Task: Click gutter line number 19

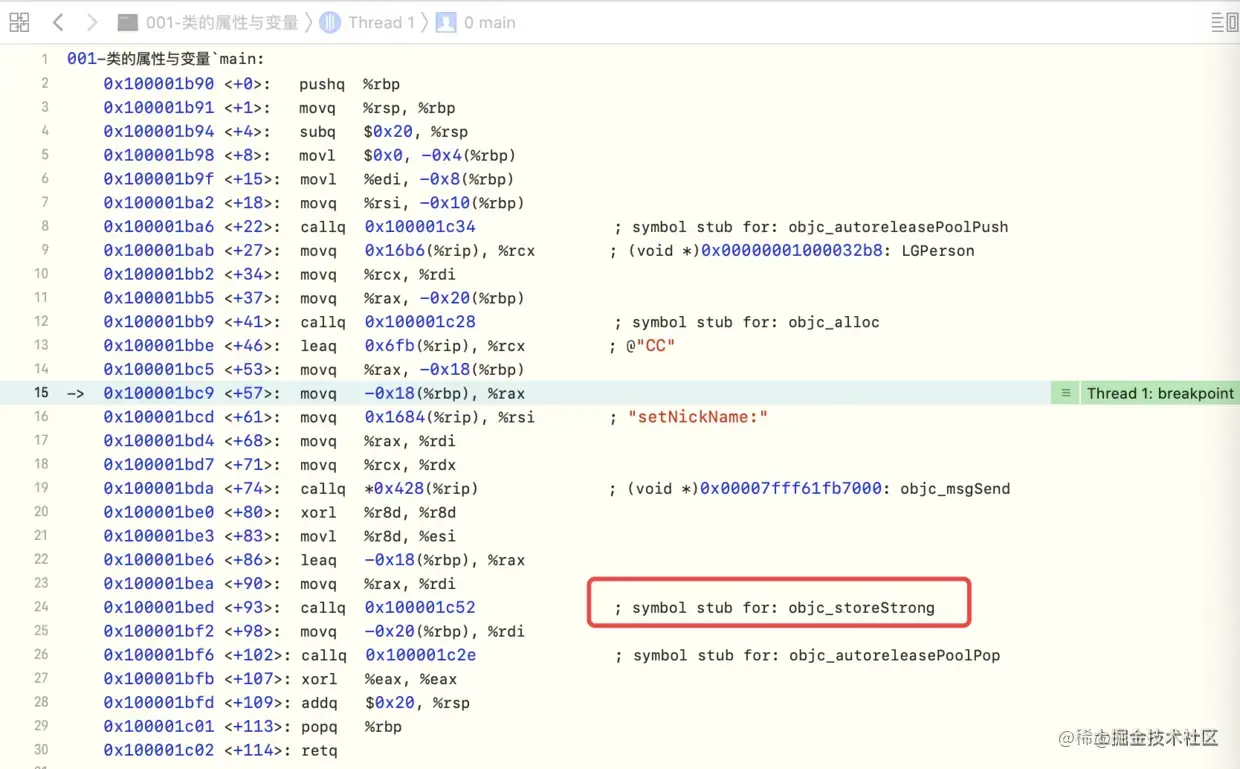Action: 41,488
